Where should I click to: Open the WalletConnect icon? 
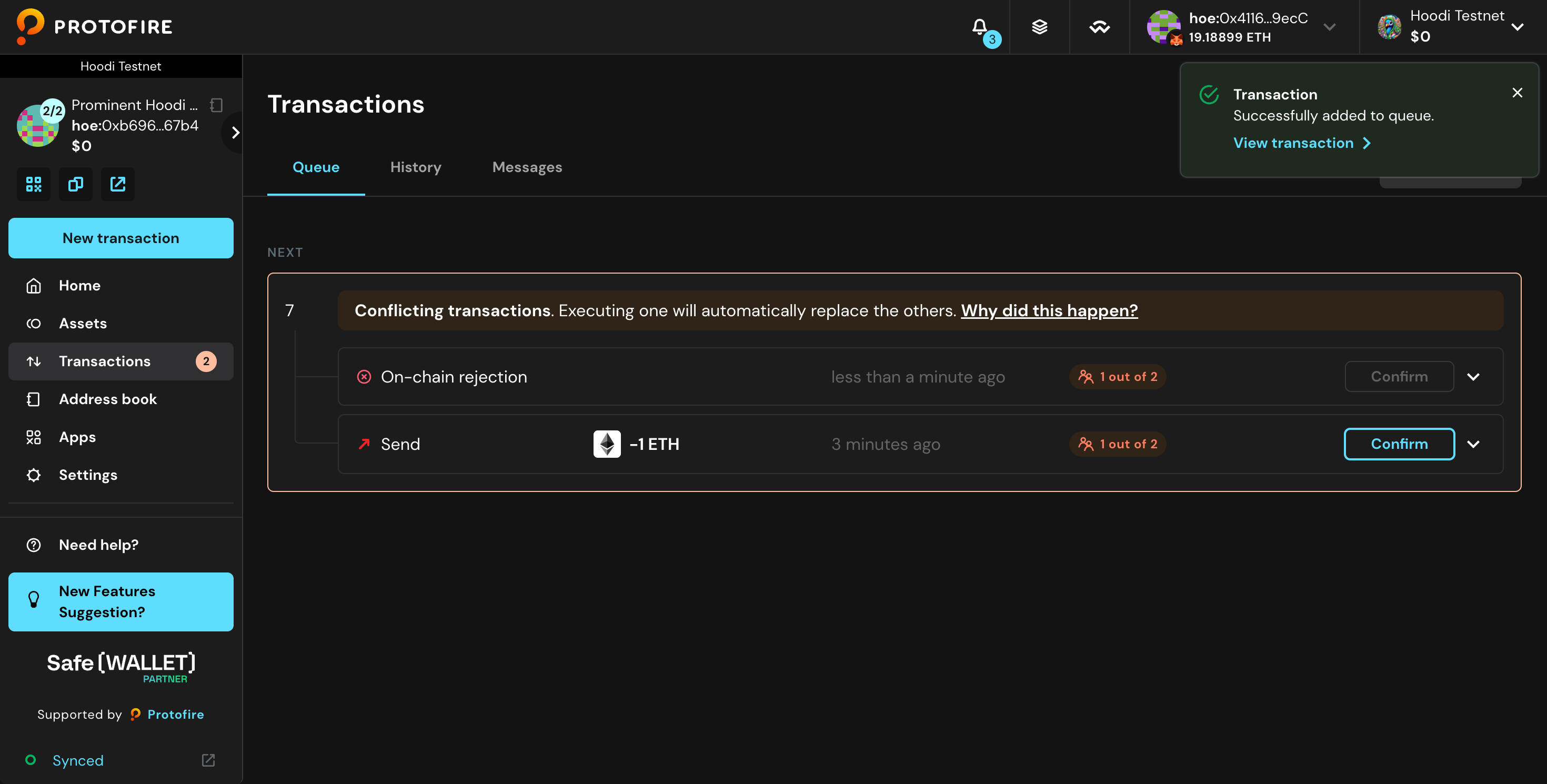click(1099, 27)
